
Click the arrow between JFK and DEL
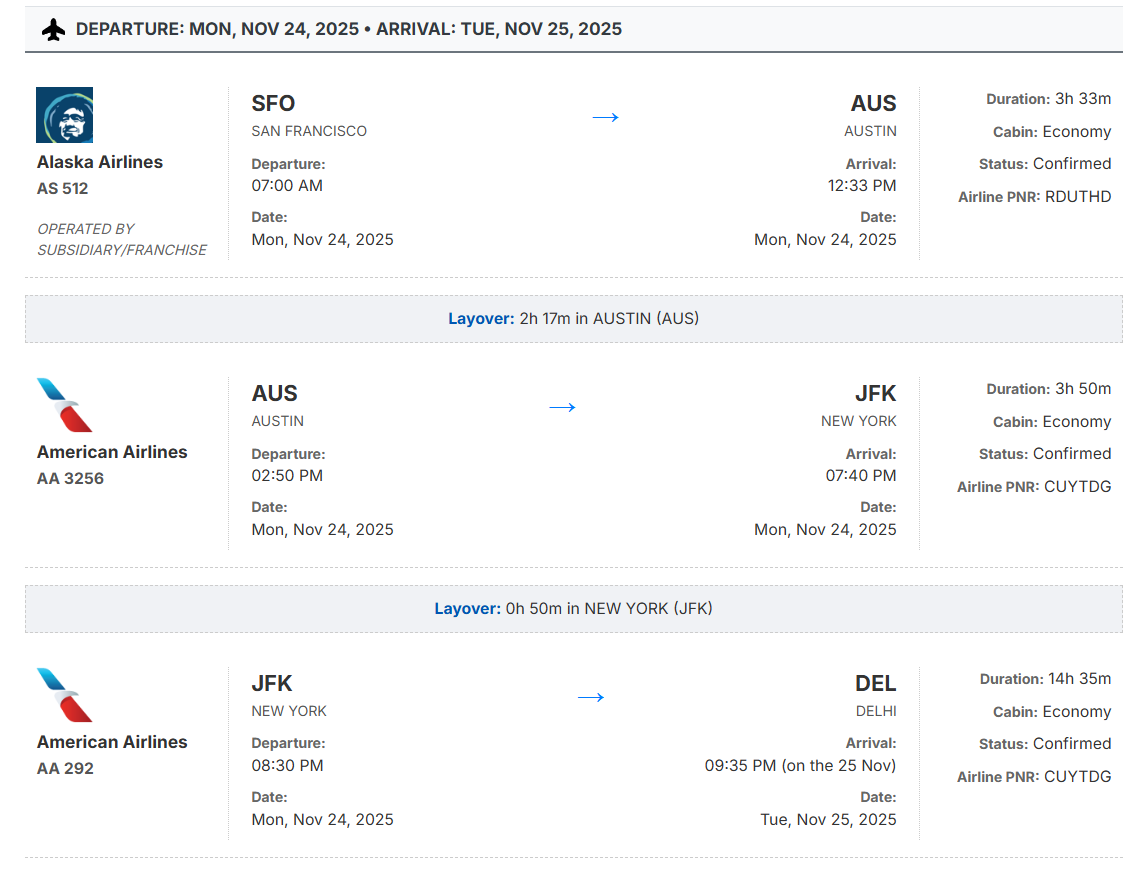click(591, 697)
